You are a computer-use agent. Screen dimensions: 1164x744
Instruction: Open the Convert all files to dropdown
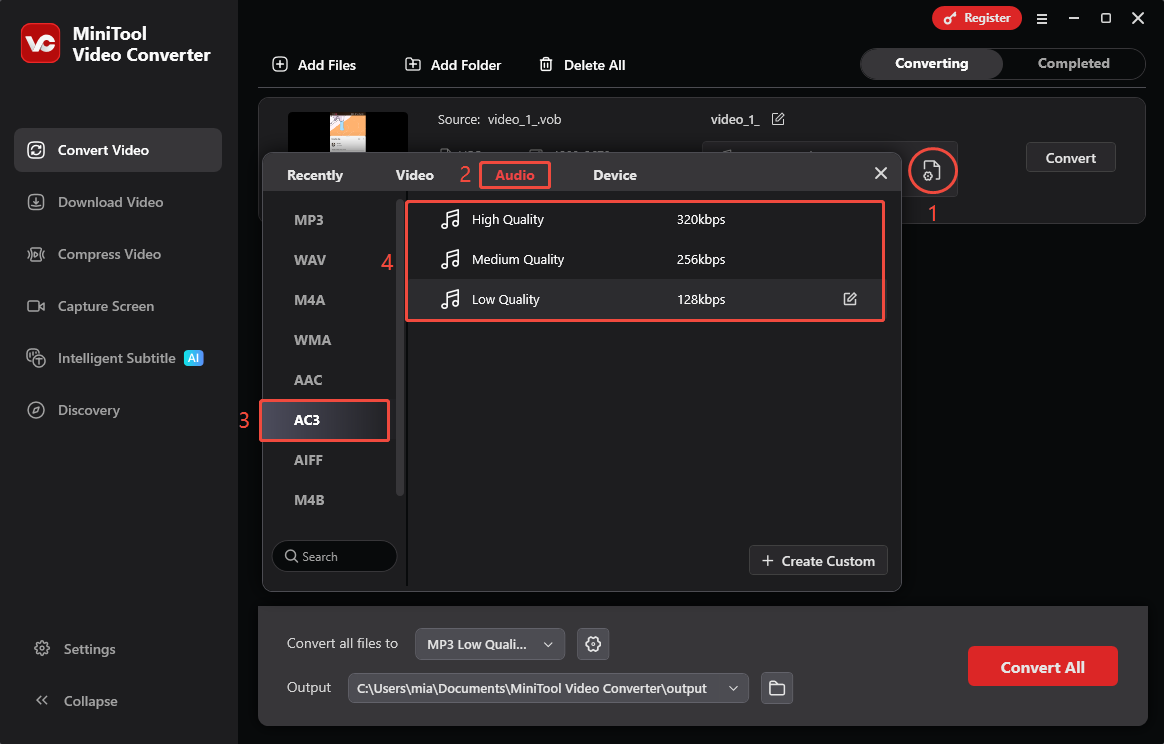[x=489, y=644]
